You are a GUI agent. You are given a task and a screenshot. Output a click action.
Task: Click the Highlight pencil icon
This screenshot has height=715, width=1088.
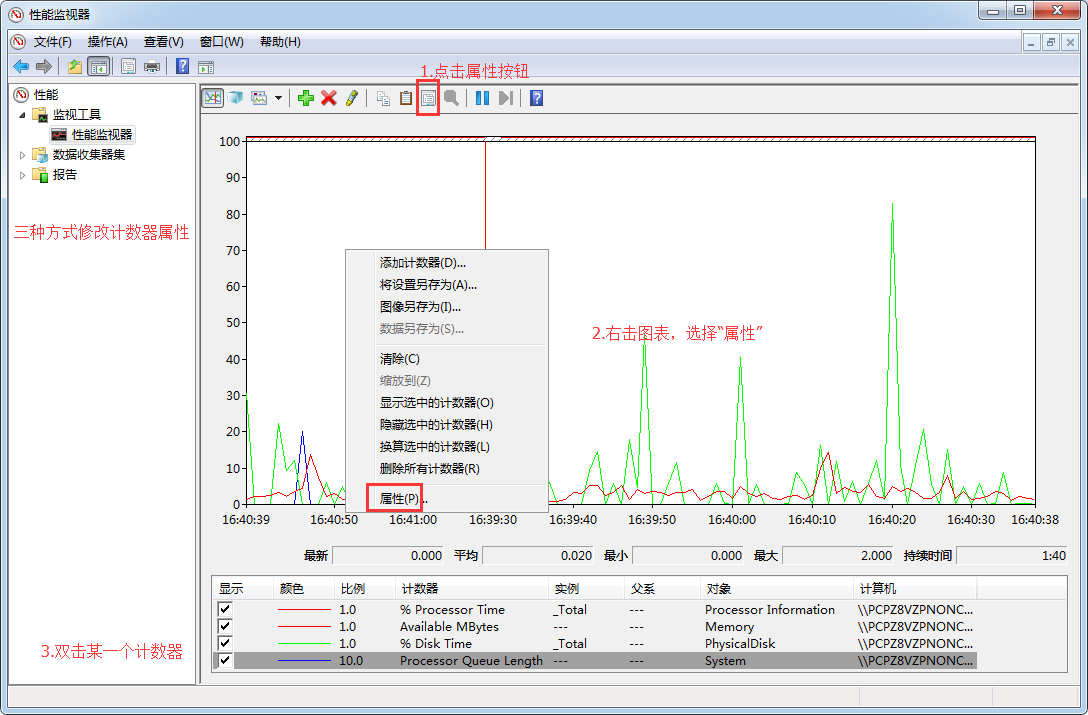[x=351, y=98]
